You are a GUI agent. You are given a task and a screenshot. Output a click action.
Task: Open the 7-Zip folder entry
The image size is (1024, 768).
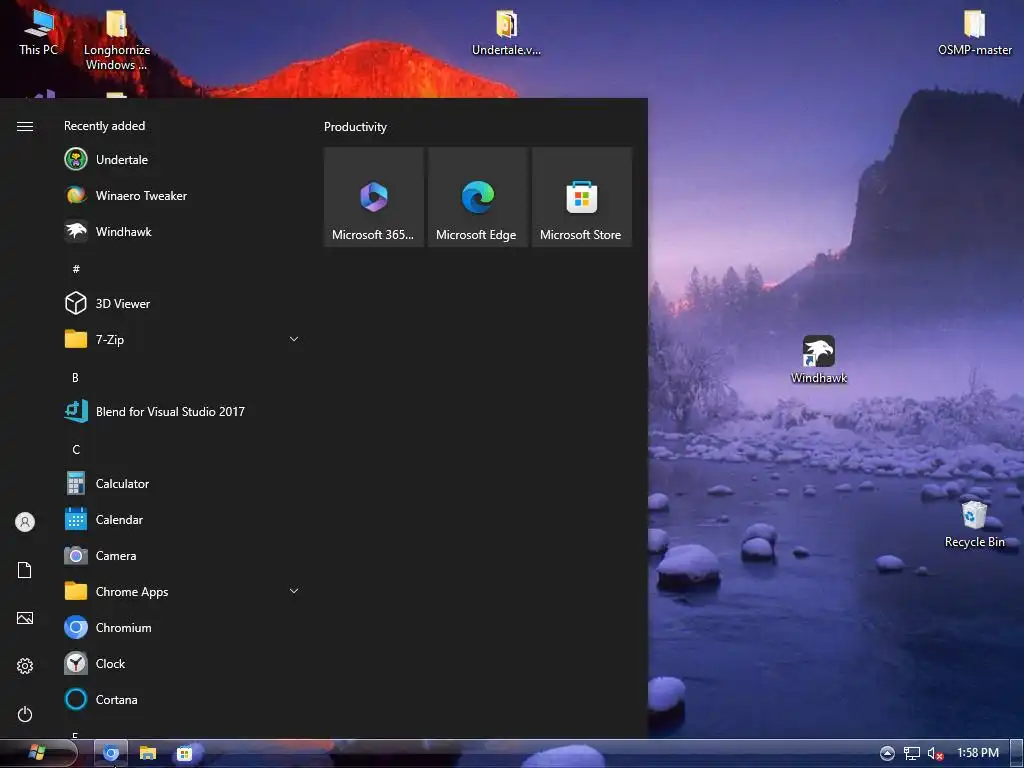183,339
